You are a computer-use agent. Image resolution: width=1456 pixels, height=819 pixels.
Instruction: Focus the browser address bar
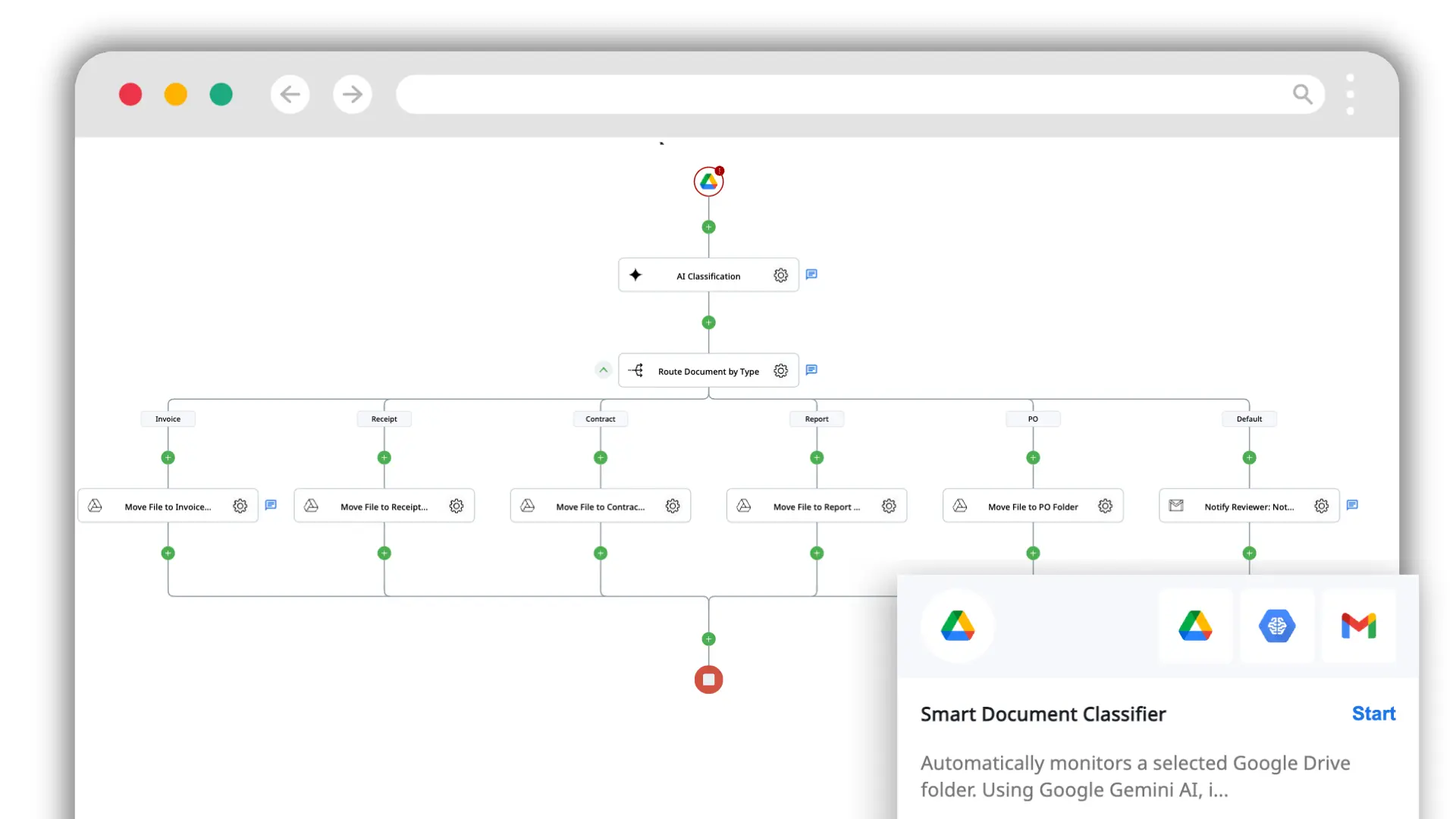[860, 94]
